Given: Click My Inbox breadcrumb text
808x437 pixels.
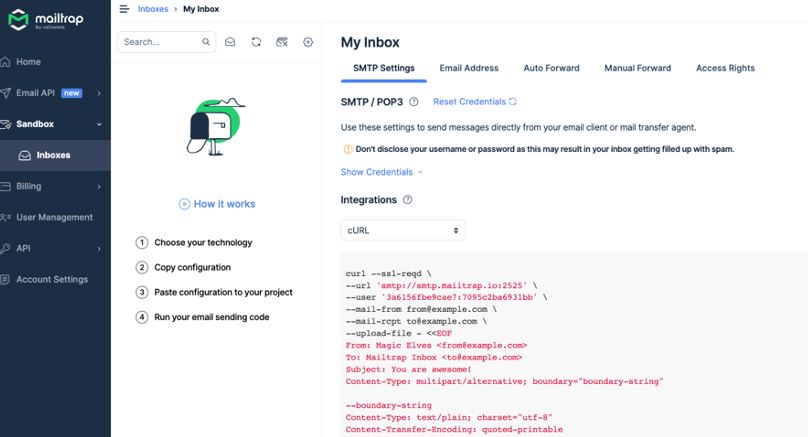Looking at the screenshot, I should pos(201,9).
